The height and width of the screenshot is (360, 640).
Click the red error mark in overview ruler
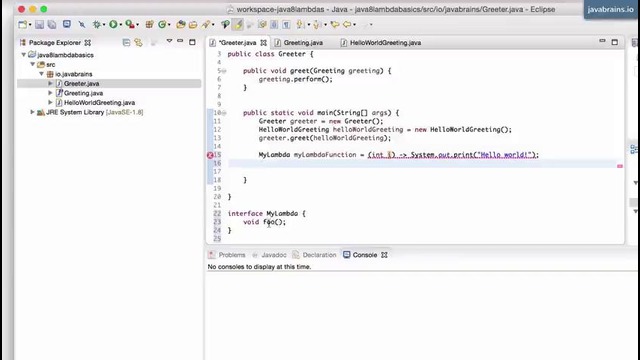tap(620, 166)
